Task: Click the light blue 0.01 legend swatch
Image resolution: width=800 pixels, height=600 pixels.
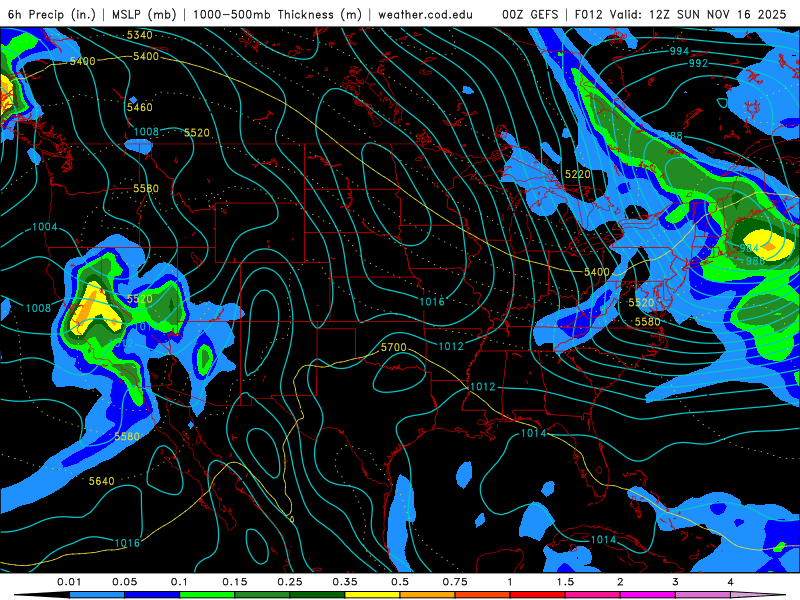Action: point(97,595)
